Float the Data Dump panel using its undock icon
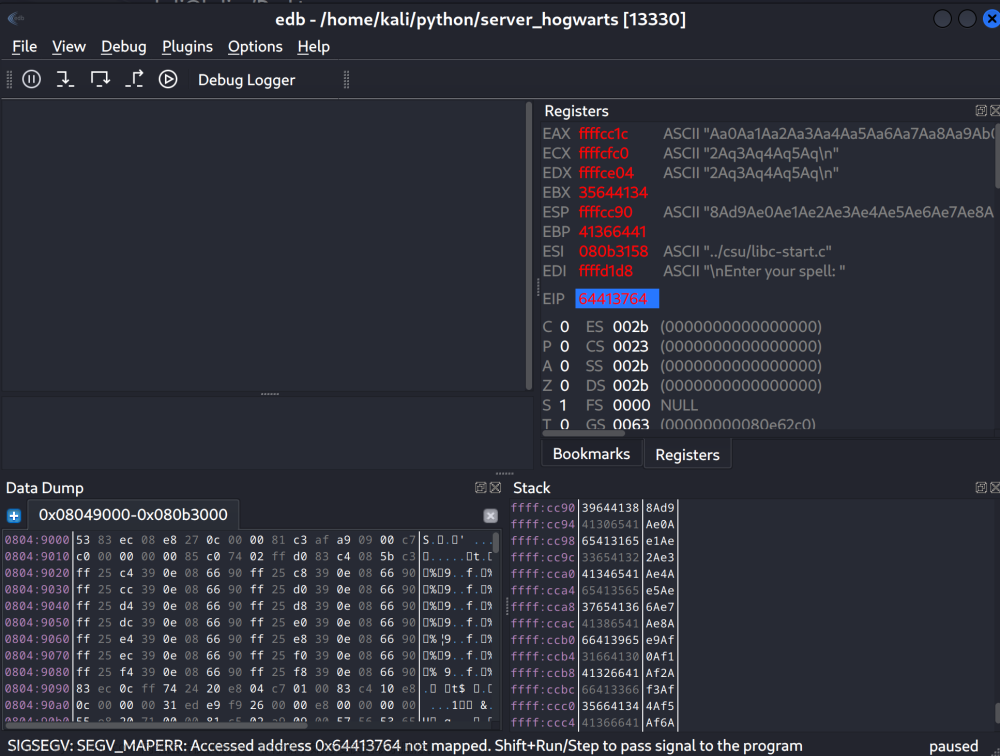This screenshot has height=756, width=1000. click(x=481, y=487)
